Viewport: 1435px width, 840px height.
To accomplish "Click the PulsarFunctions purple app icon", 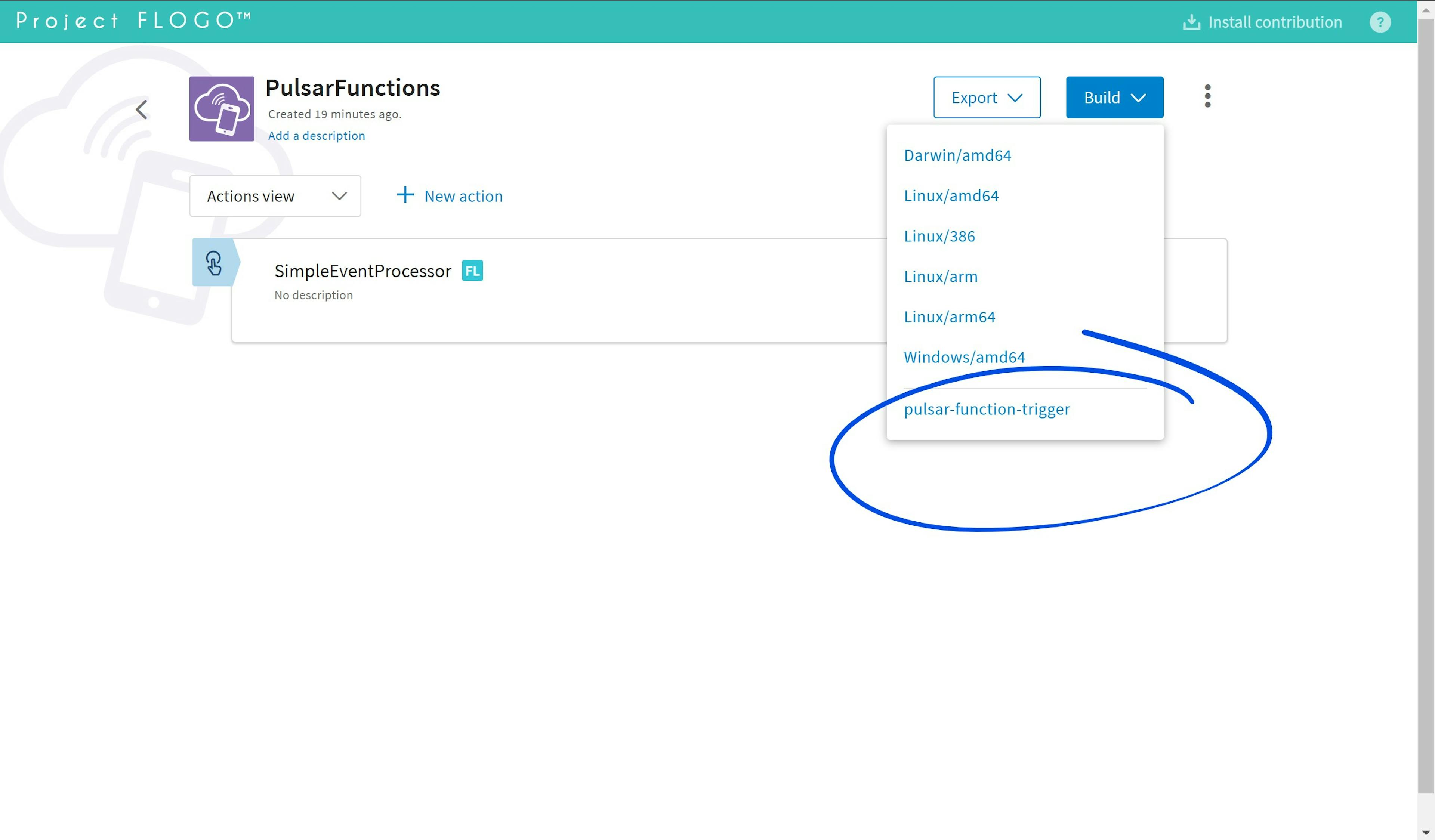I will [x=222, y=109].
